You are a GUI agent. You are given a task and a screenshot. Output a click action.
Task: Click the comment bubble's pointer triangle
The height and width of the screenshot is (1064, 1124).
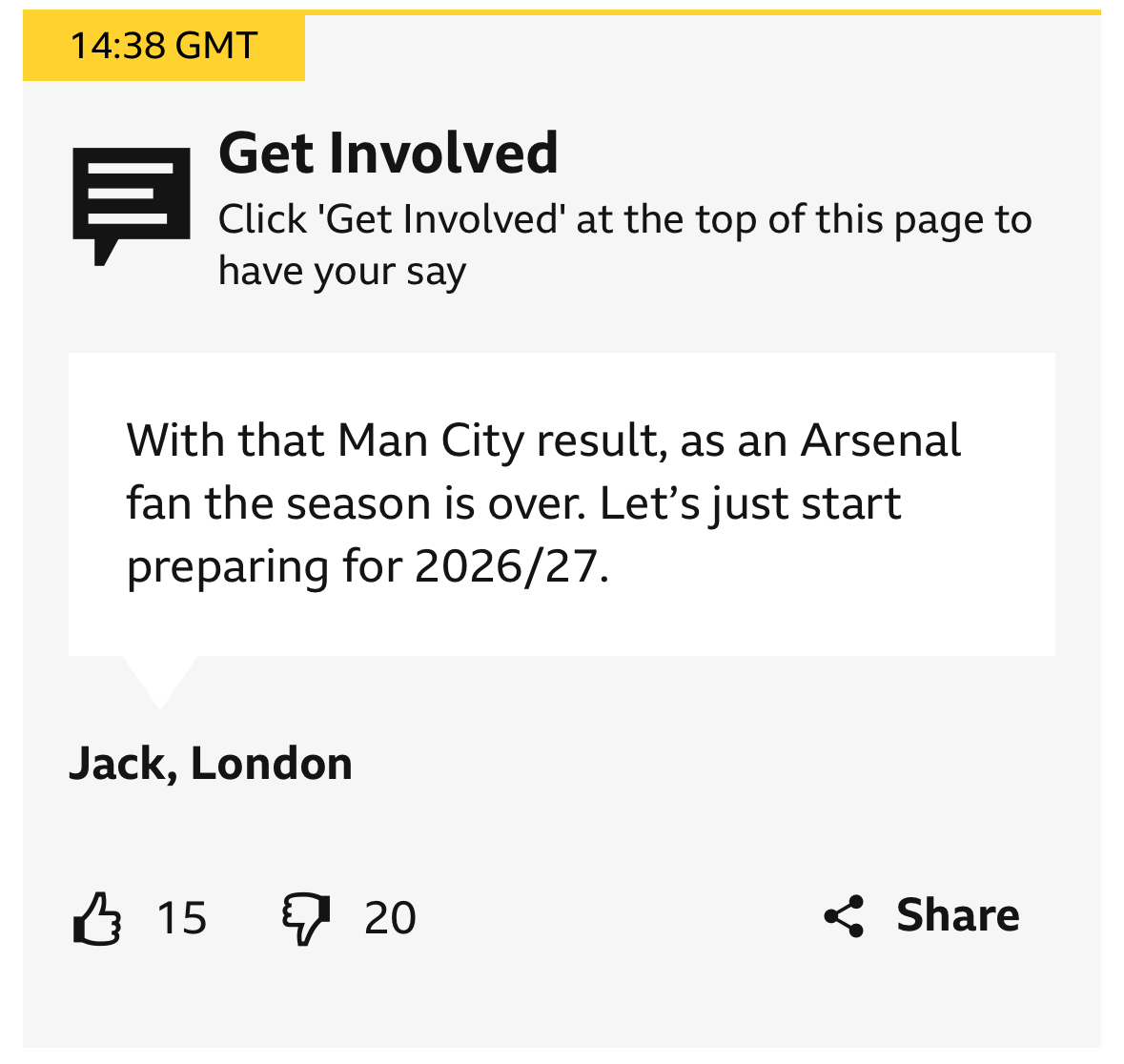click(x=160, y=679)
